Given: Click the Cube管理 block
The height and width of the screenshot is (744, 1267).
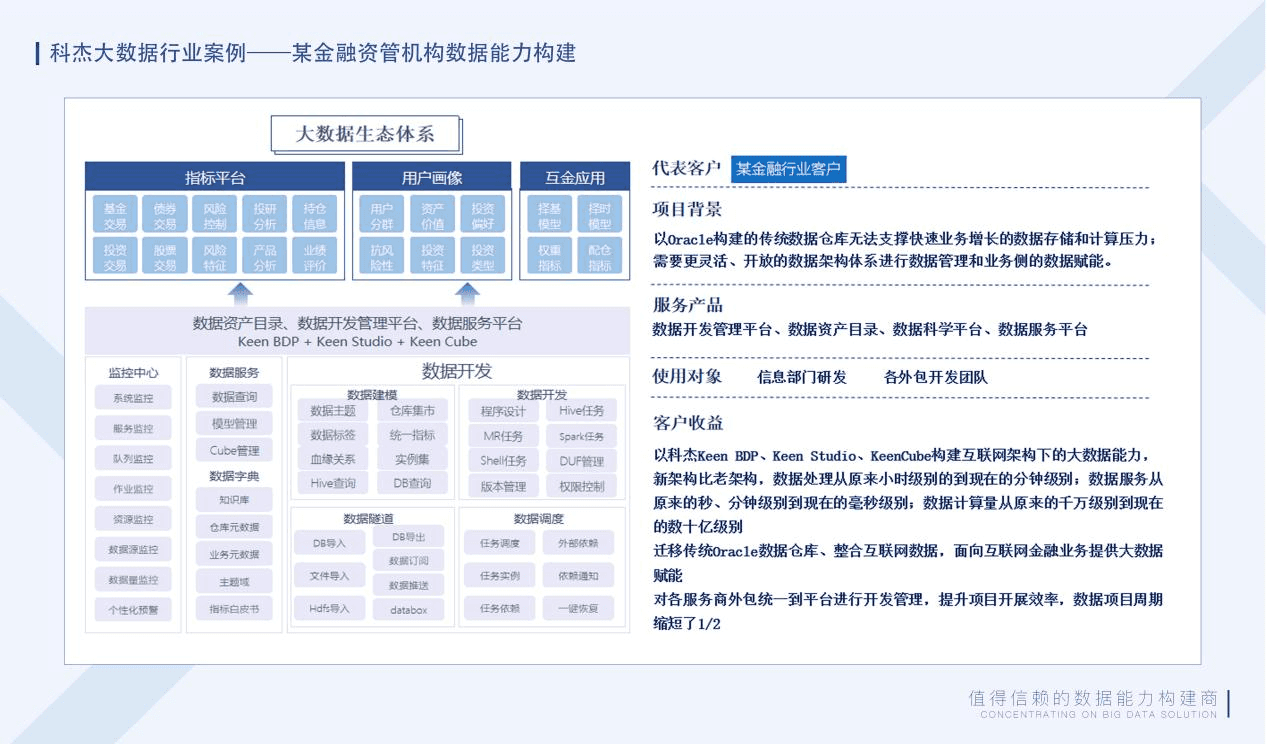Looking at the screenshot, I should pos(234,450).
